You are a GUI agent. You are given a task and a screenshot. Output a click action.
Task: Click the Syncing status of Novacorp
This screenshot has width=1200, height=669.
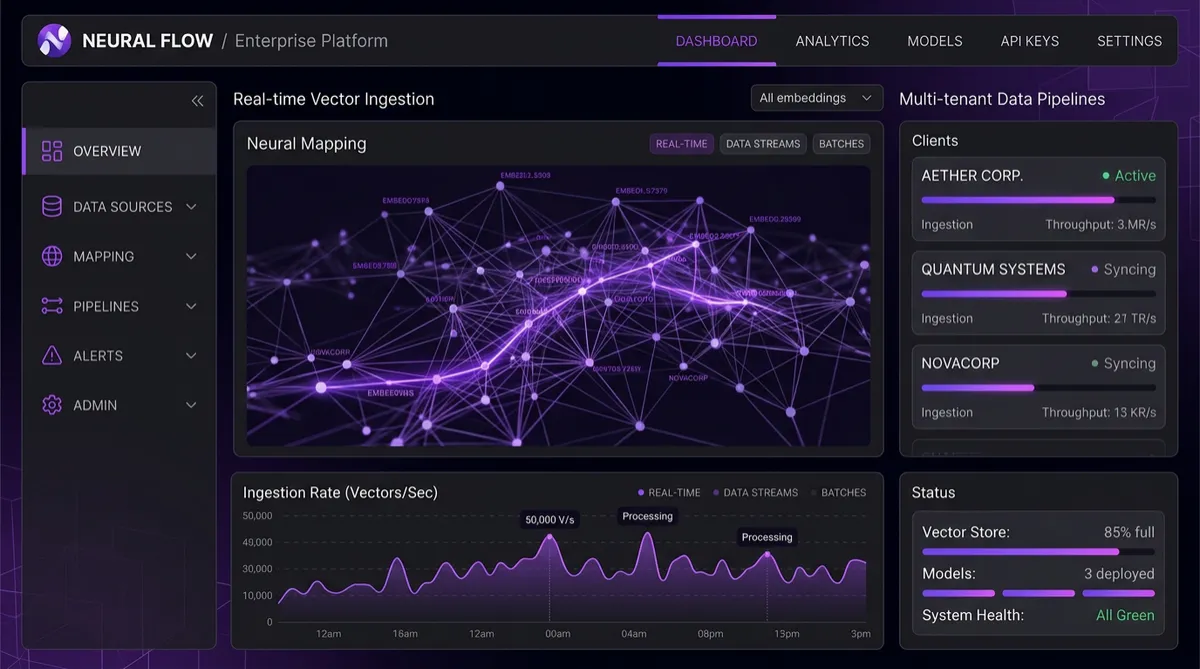pyautogui.click(x=1123, y=364)
